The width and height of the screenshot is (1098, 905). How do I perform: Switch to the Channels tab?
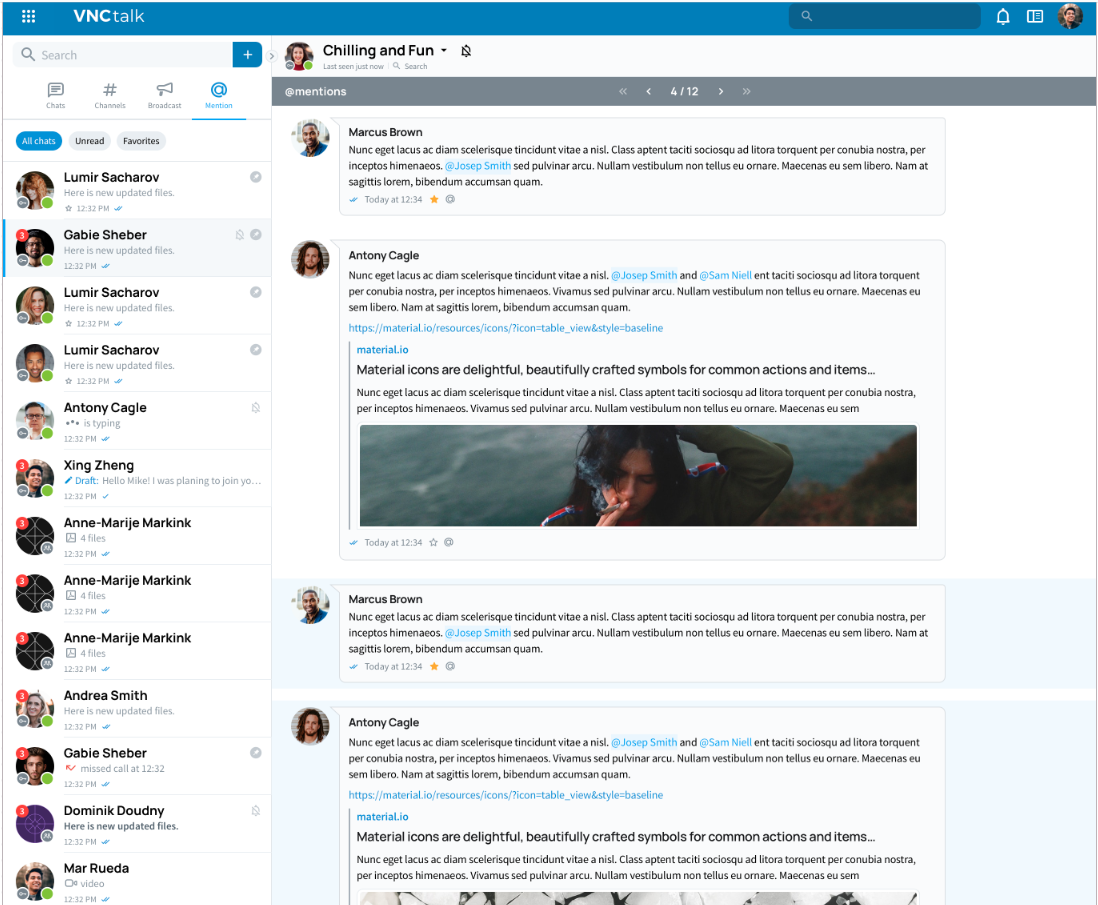[110, 95]
